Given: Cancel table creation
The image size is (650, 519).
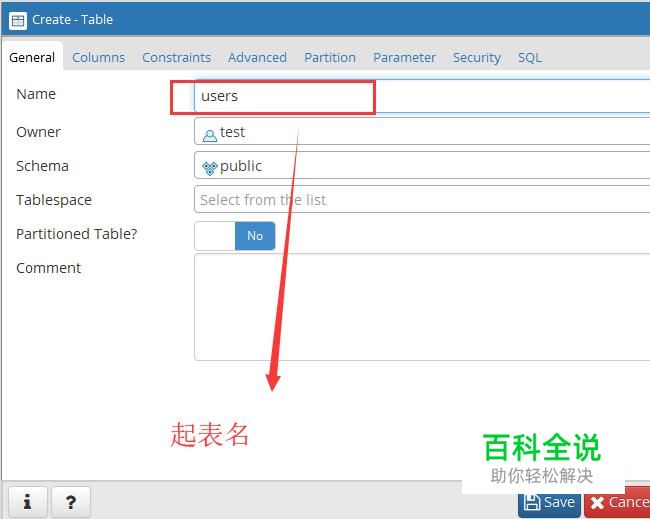Looking at the screenshot, I should pyautogui.click(x=618, y=503).
